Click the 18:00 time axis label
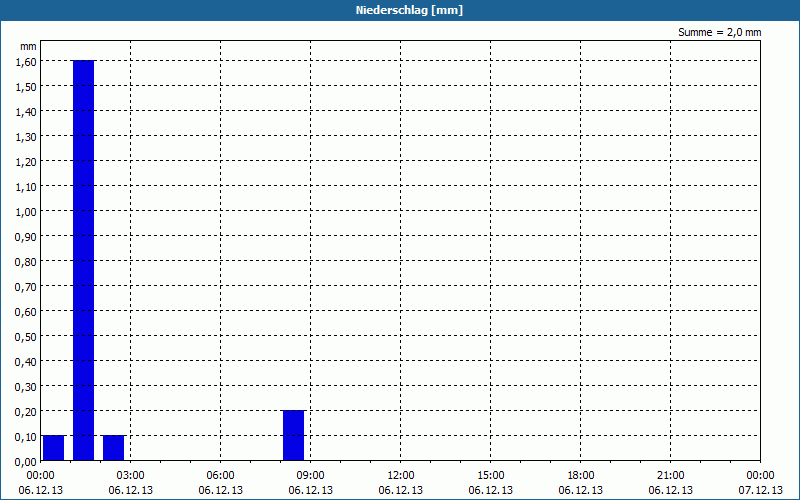This screenshot has height=500, width=800. click(581, 476)
